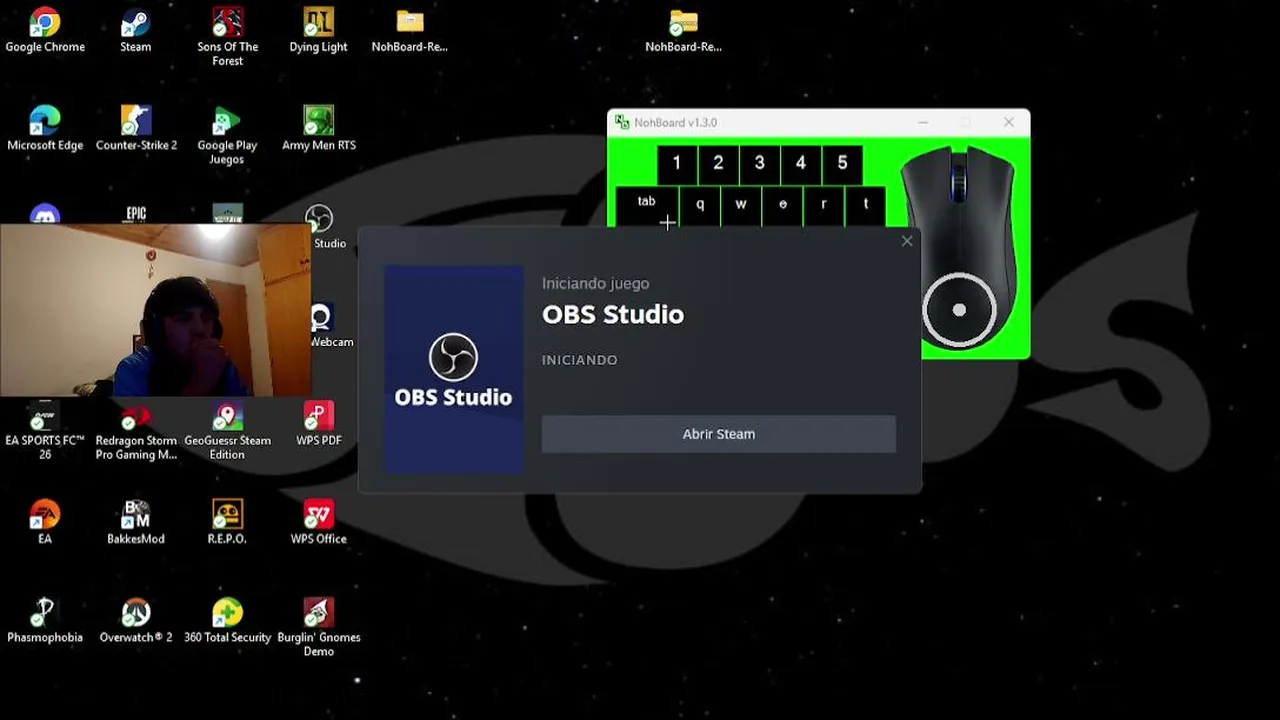The width and height of the screenshot is (1280, 720).
Task: Click the Overwatch 2 desktop icon
Action: point(136,620)
